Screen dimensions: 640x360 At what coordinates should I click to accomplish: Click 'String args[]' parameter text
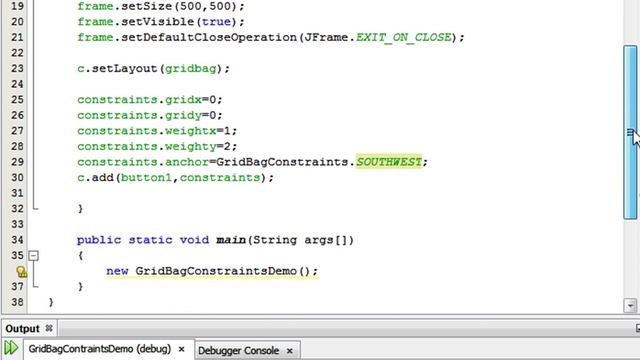click(300, 240)
